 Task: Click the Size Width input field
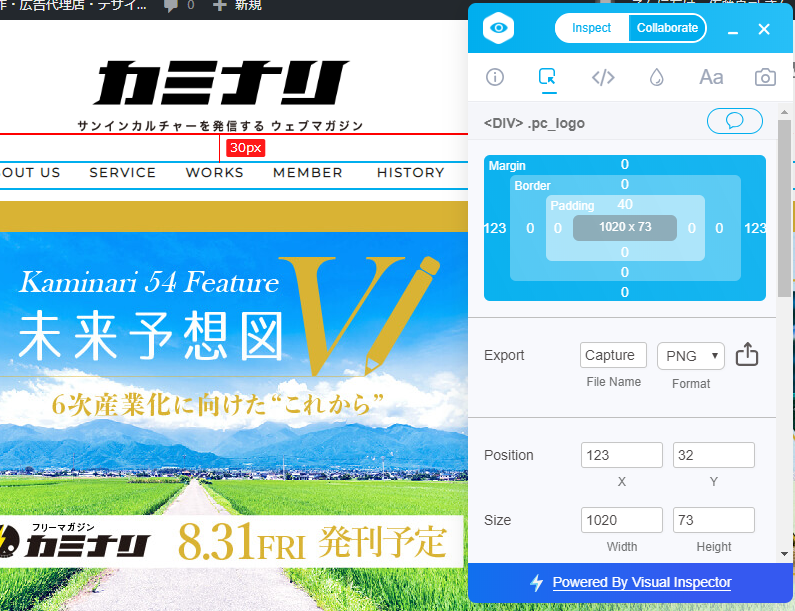point(621,520)
